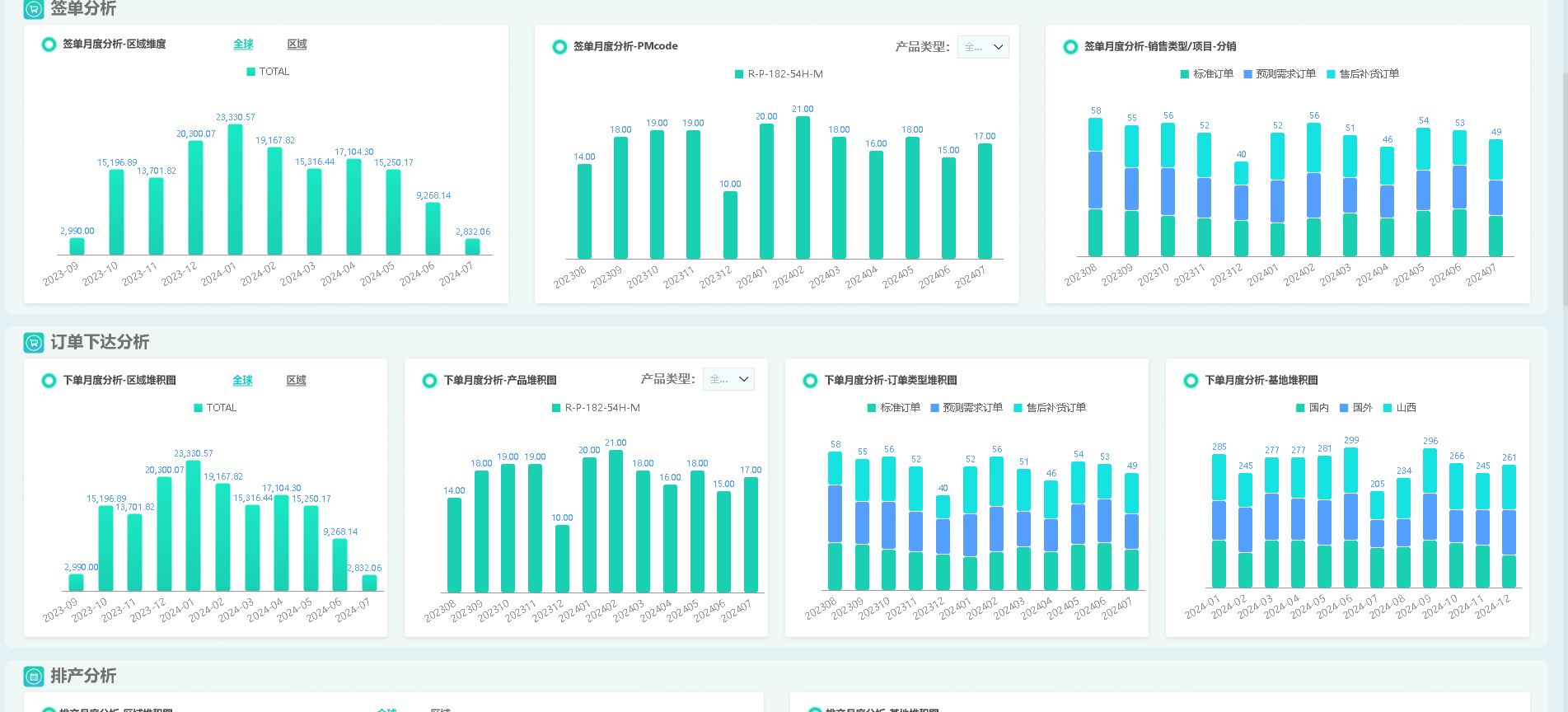The width and height of the screenshot is (1568, 712).
Task: Toggle 标准订单 legend in 签单 销售类型 chart
Action: coord(1207,74)
